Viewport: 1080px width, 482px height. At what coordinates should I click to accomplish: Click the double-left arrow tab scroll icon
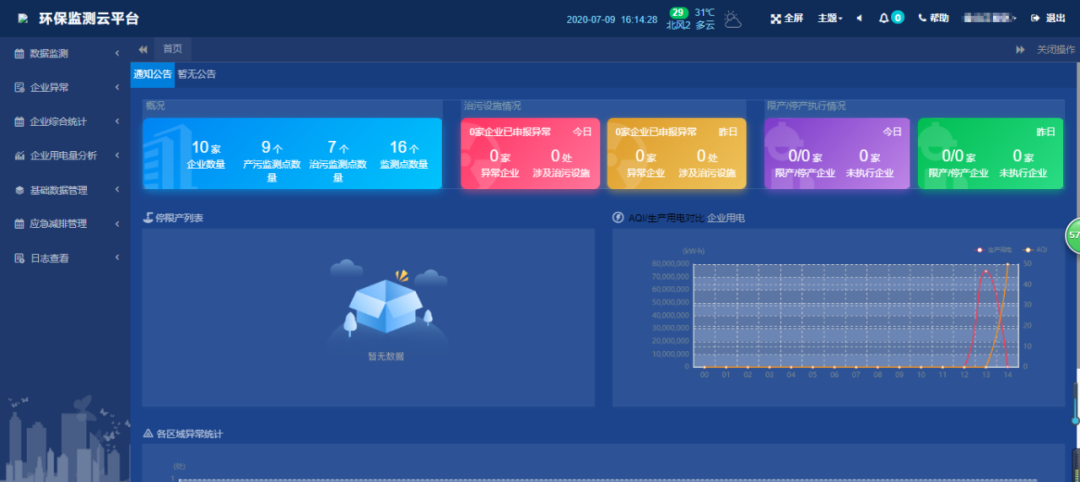click(143, 49)
